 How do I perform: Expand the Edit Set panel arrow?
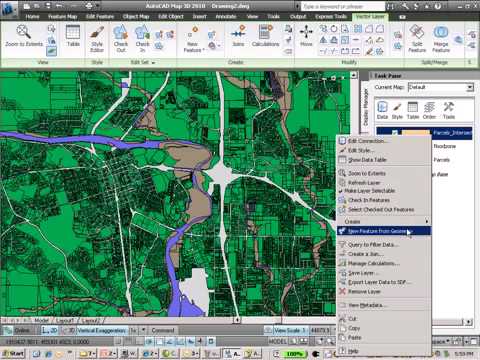[153, 62]
